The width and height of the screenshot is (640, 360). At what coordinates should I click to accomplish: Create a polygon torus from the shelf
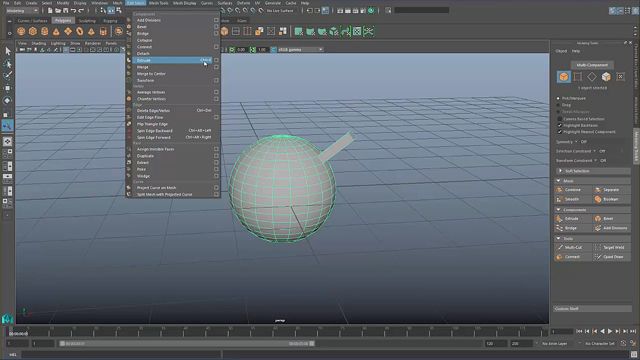click(80, 31)
